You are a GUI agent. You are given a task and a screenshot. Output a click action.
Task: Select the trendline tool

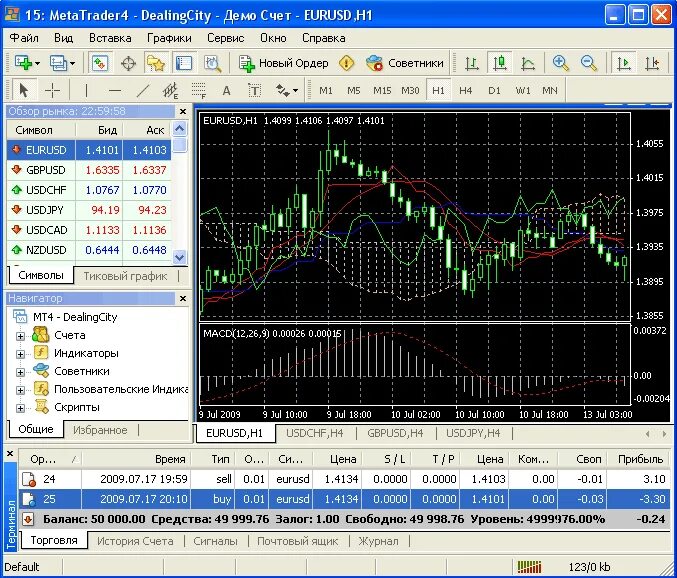click(x=142, y=90)
